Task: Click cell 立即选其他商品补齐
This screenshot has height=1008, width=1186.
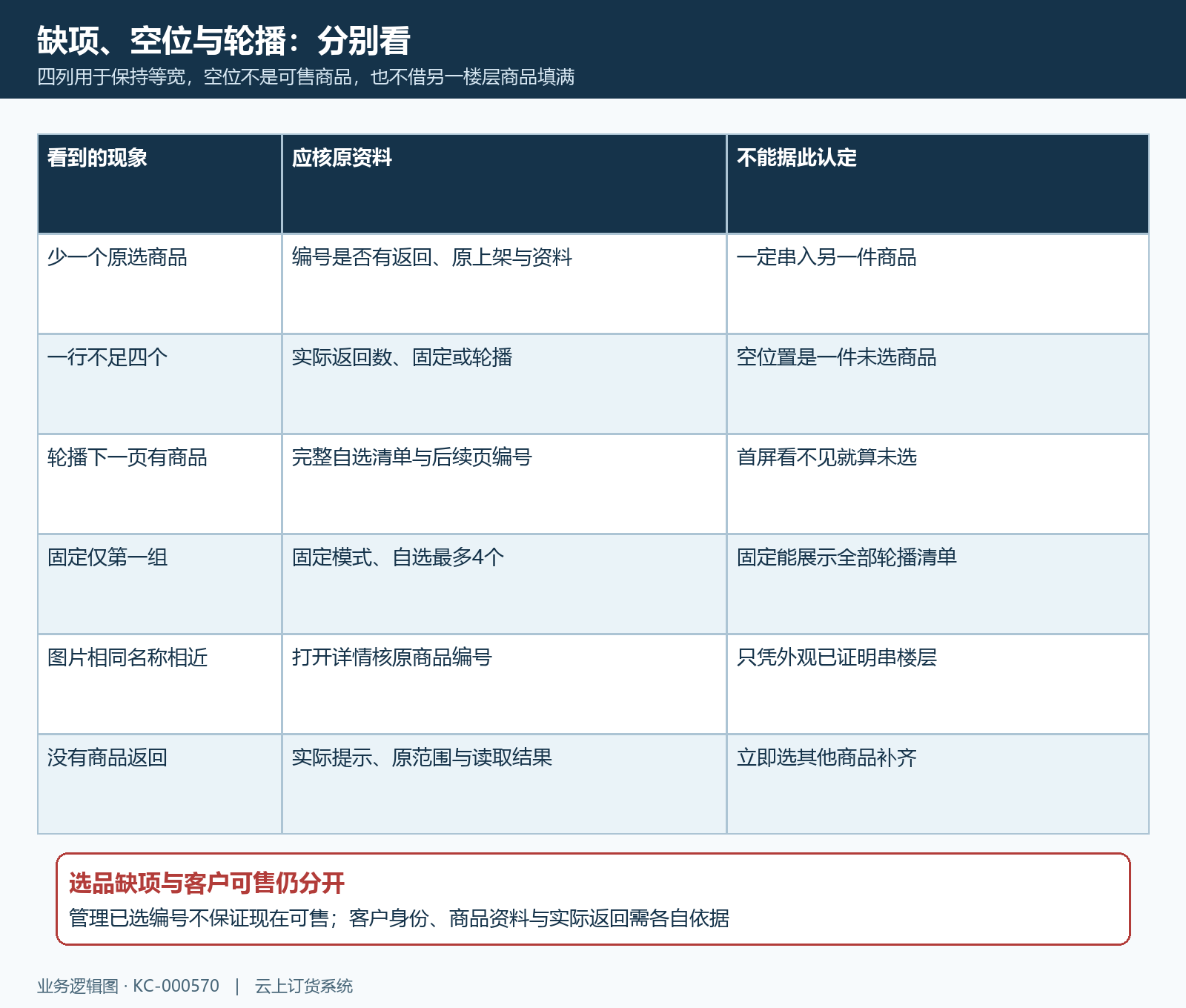Action: [x=938, y=784]
